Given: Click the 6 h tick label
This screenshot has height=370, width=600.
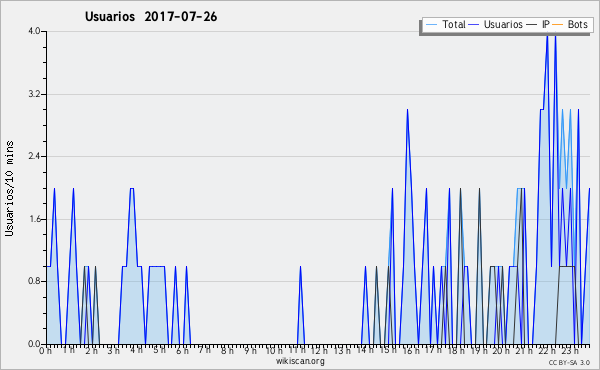Looking at the screenshot, I should [182, 351].
